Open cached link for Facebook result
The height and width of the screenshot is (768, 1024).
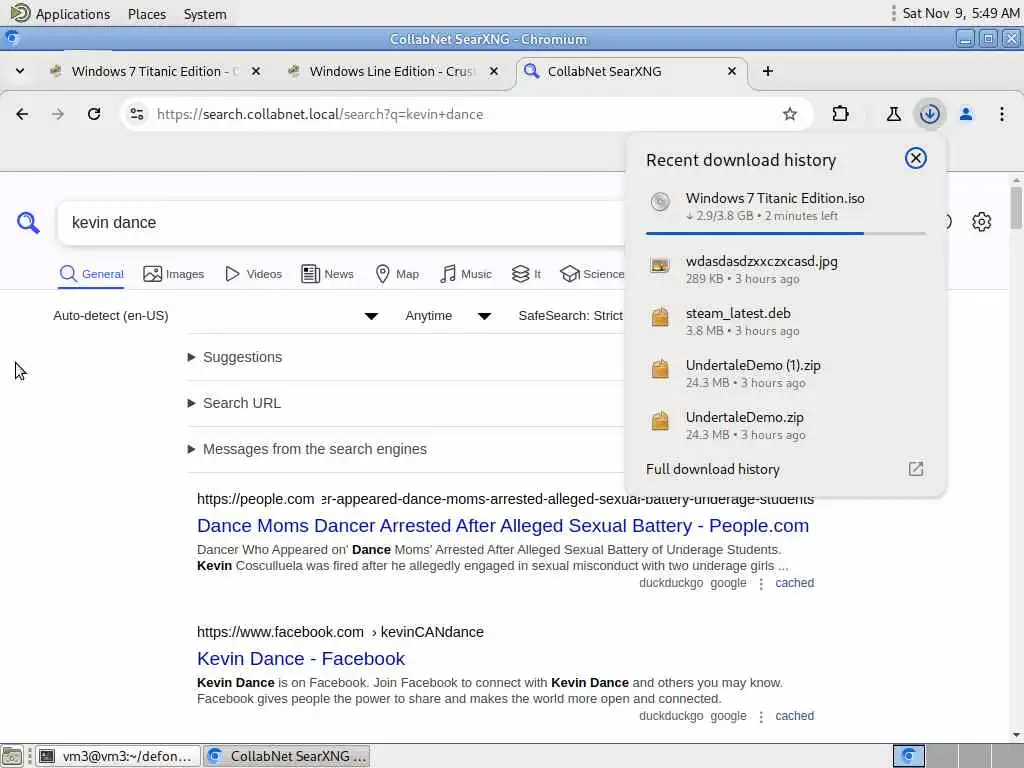coord(794,716)
